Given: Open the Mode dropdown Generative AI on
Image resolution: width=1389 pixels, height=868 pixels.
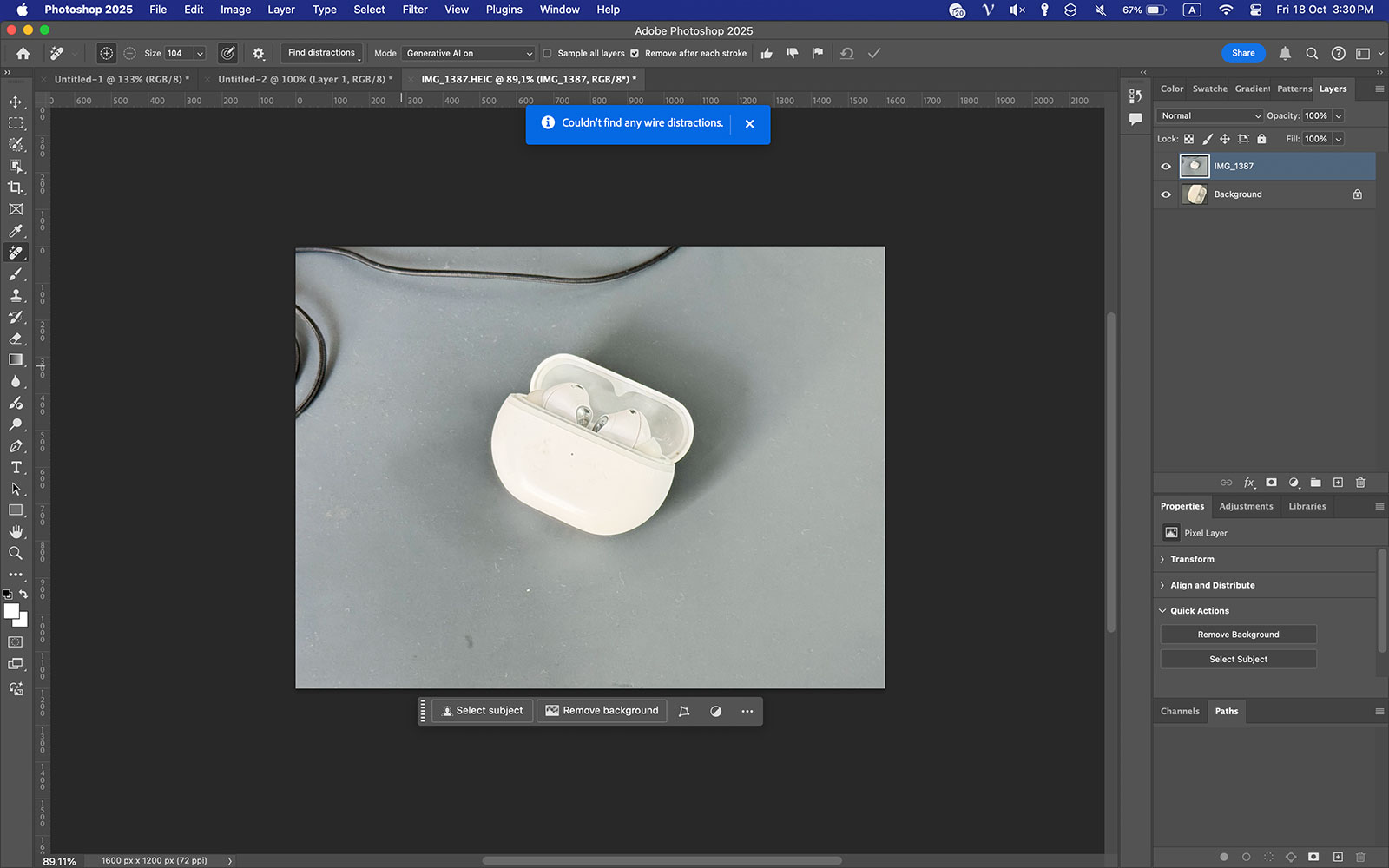Looking at the screenshot, I should coord(469,54).
